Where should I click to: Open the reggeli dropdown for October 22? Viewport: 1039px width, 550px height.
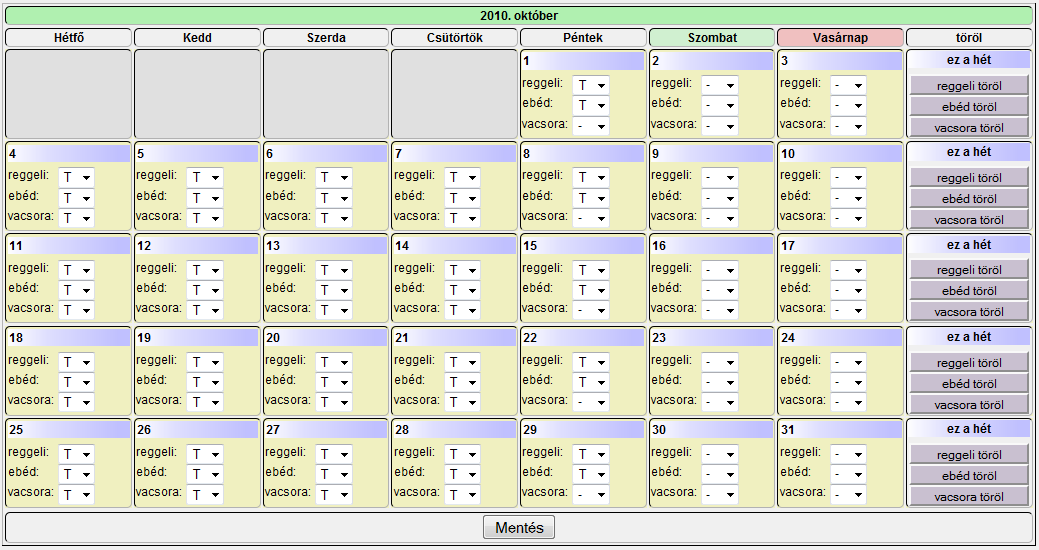pos(591,362)
